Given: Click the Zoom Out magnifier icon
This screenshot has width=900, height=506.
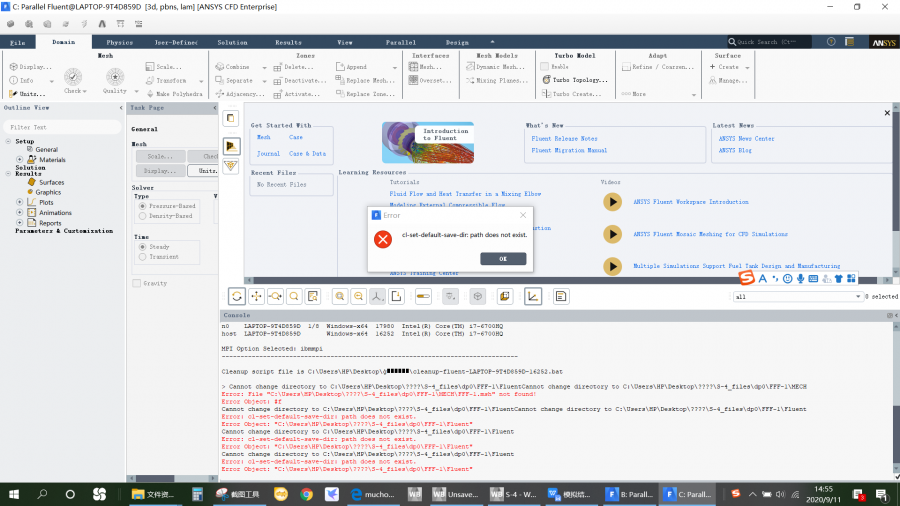Looking at the screenshot, I should pyautogui.click(x=359, y=297).
